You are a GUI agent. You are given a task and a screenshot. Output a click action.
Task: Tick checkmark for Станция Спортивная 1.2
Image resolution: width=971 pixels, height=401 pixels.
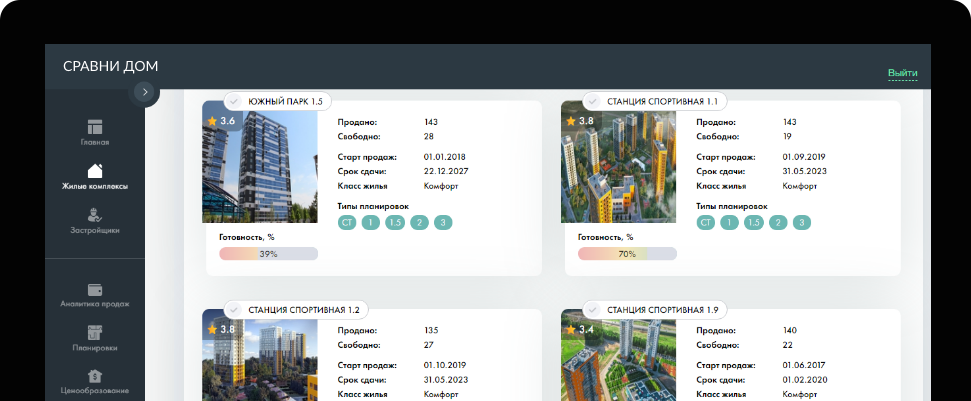tap(233, 309)
